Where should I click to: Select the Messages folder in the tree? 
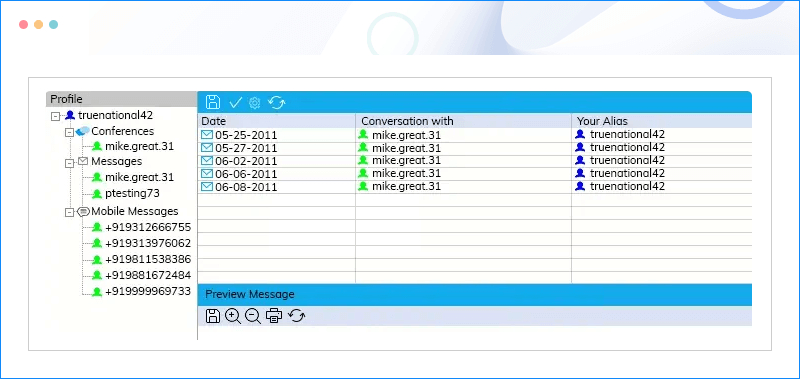[116, 161]
